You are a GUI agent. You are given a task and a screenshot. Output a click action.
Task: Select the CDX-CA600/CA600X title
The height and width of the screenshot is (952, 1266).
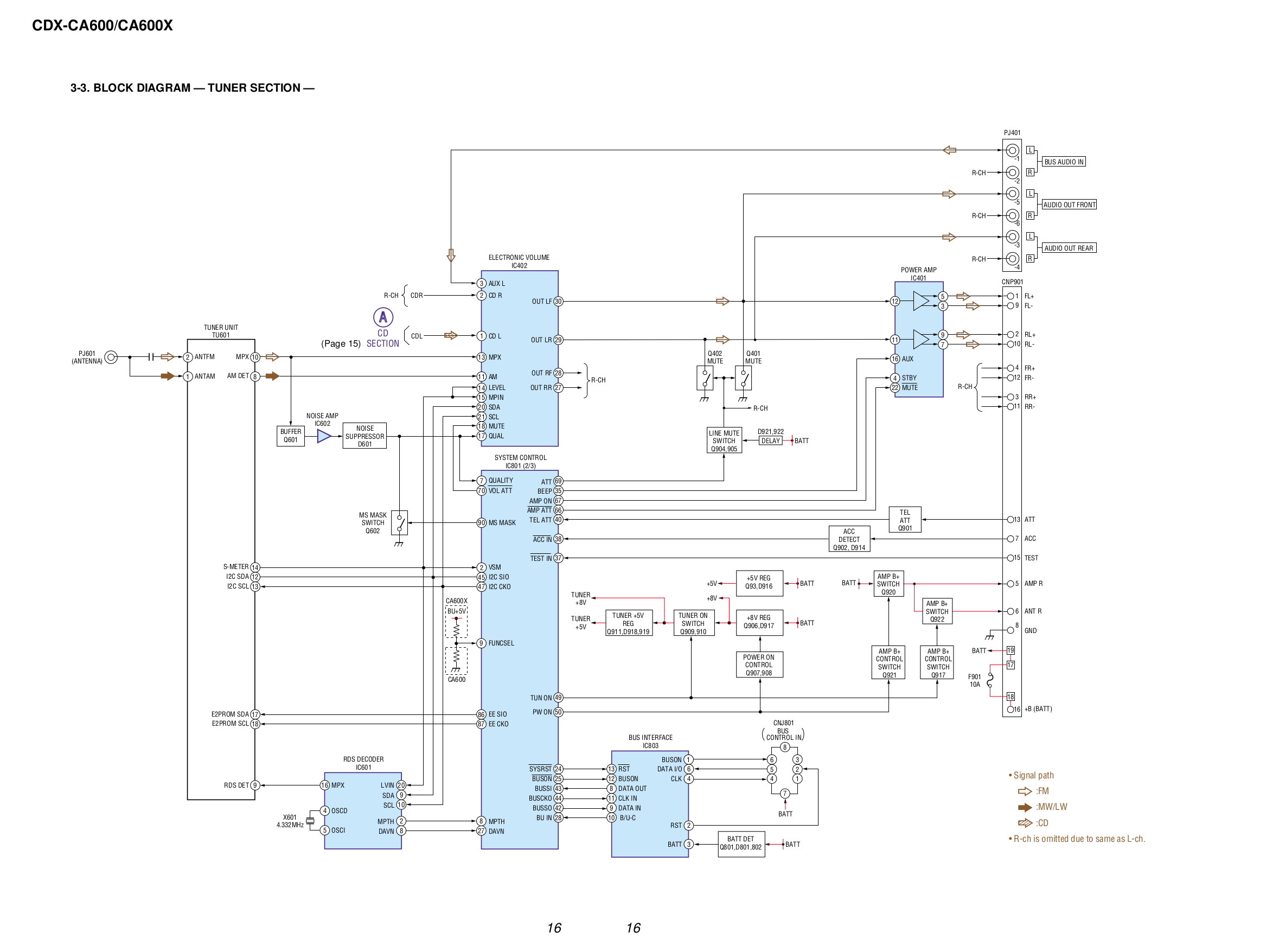coord(102,25)
